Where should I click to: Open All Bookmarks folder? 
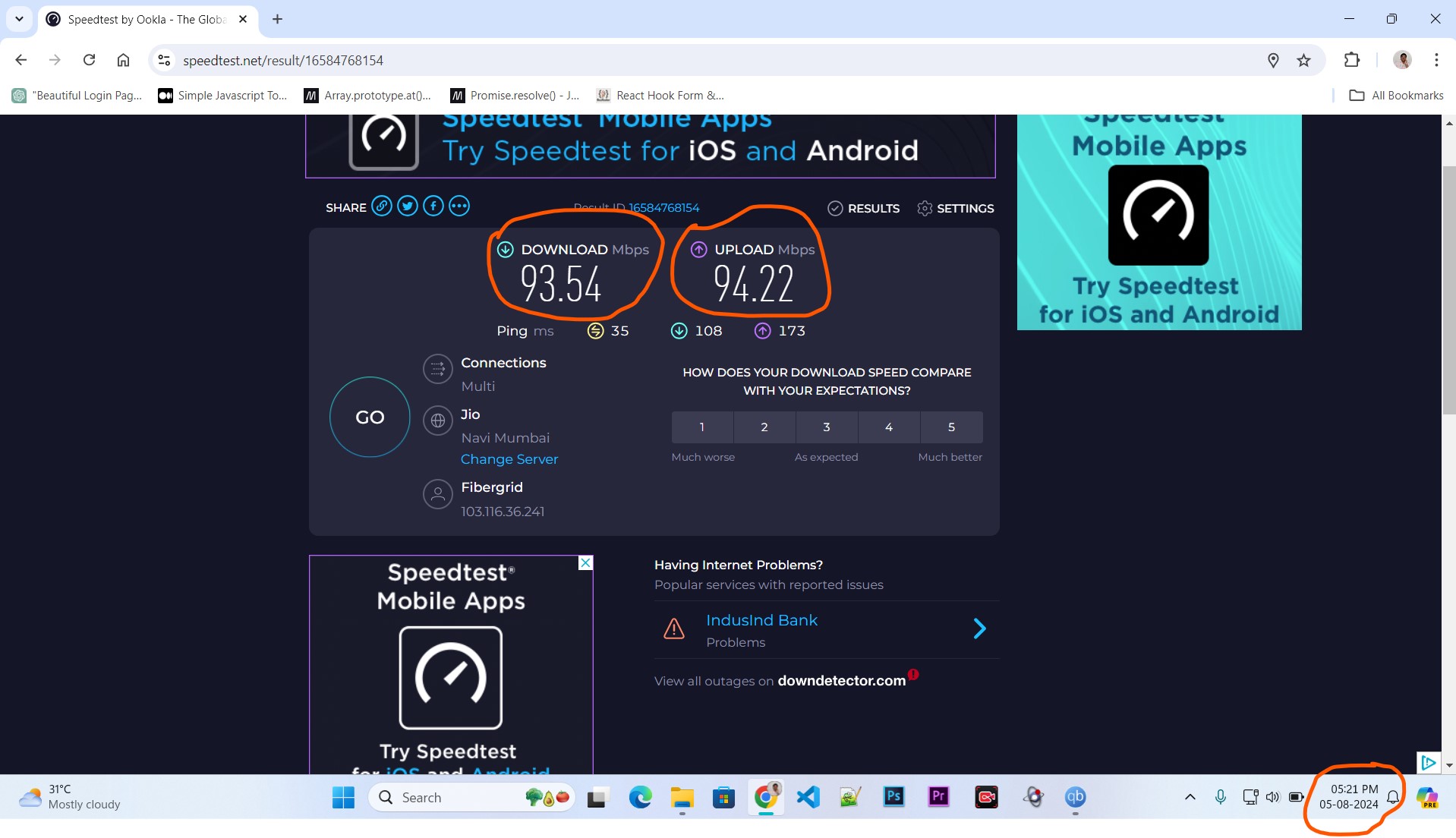(1397, 95)
